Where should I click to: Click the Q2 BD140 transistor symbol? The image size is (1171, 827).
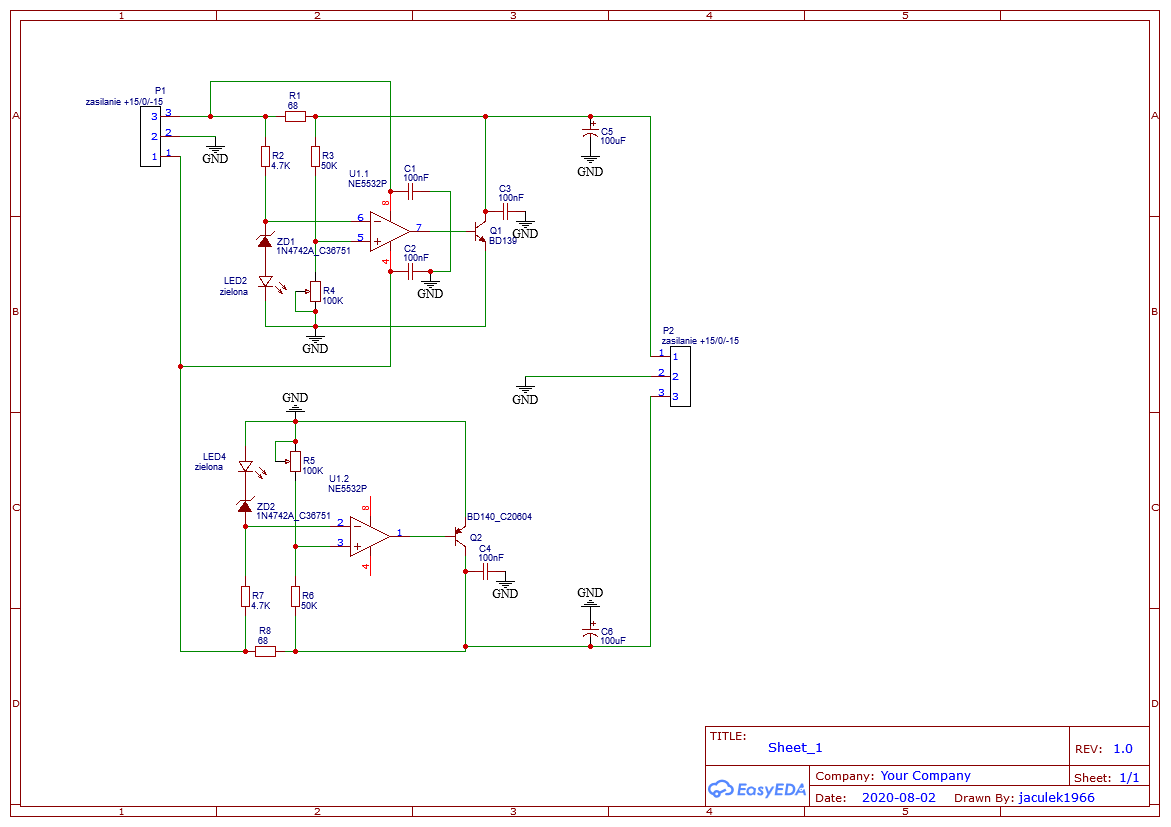461,537
